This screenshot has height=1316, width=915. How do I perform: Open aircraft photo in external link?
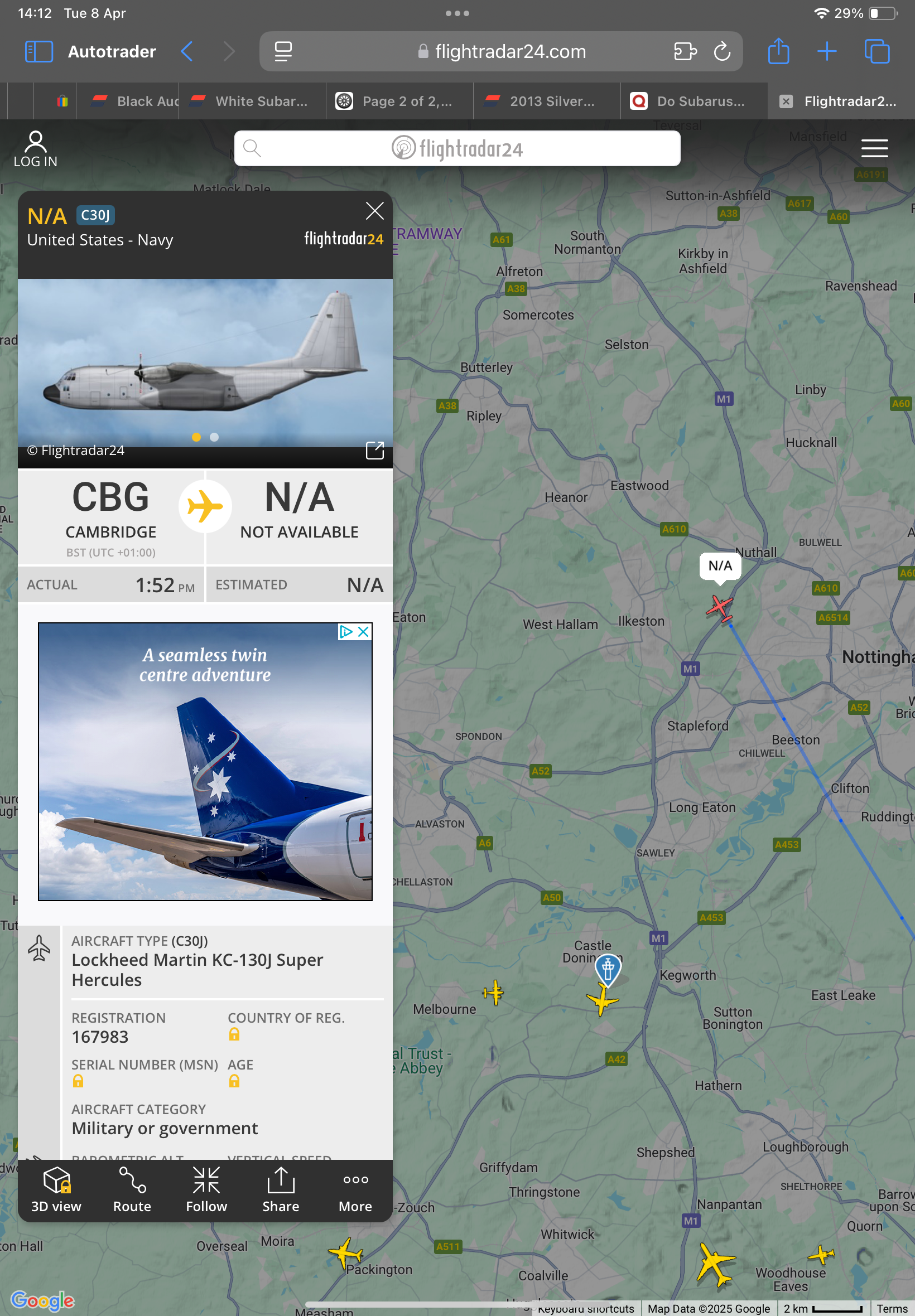(x=375, y=451)
